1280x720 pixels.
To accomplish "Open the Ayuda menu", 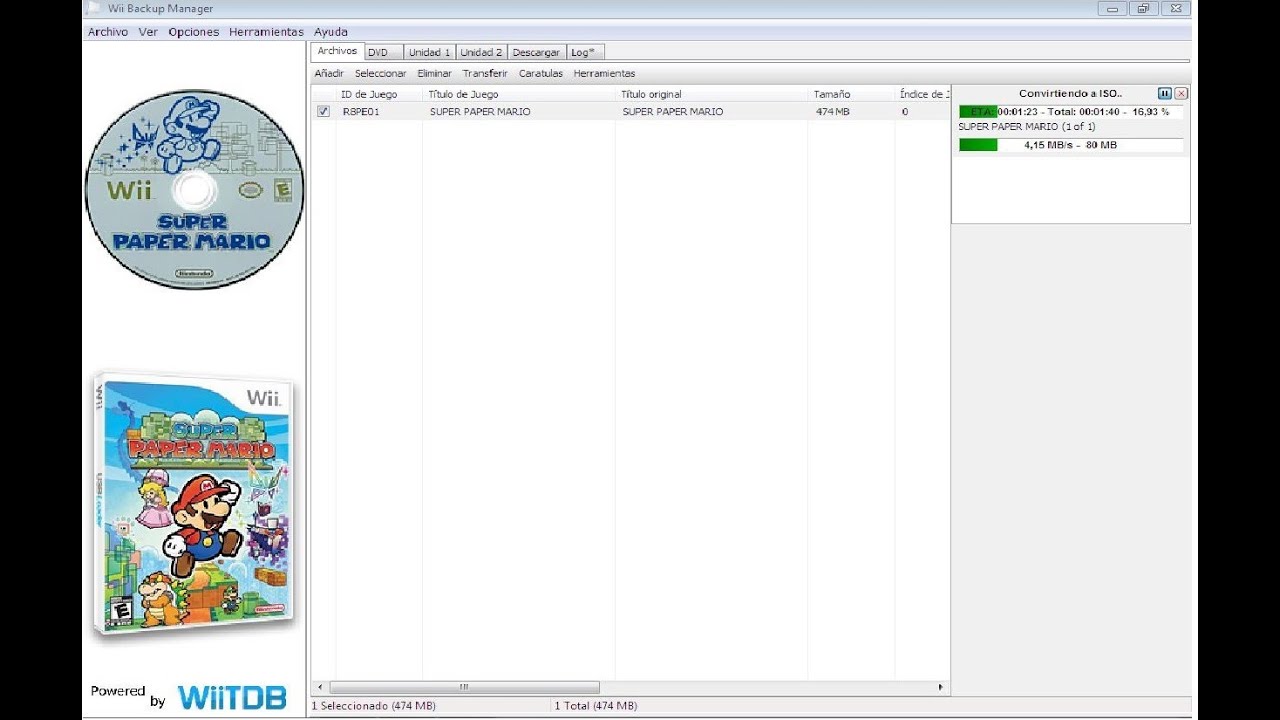I will click(x=331, y=32).
